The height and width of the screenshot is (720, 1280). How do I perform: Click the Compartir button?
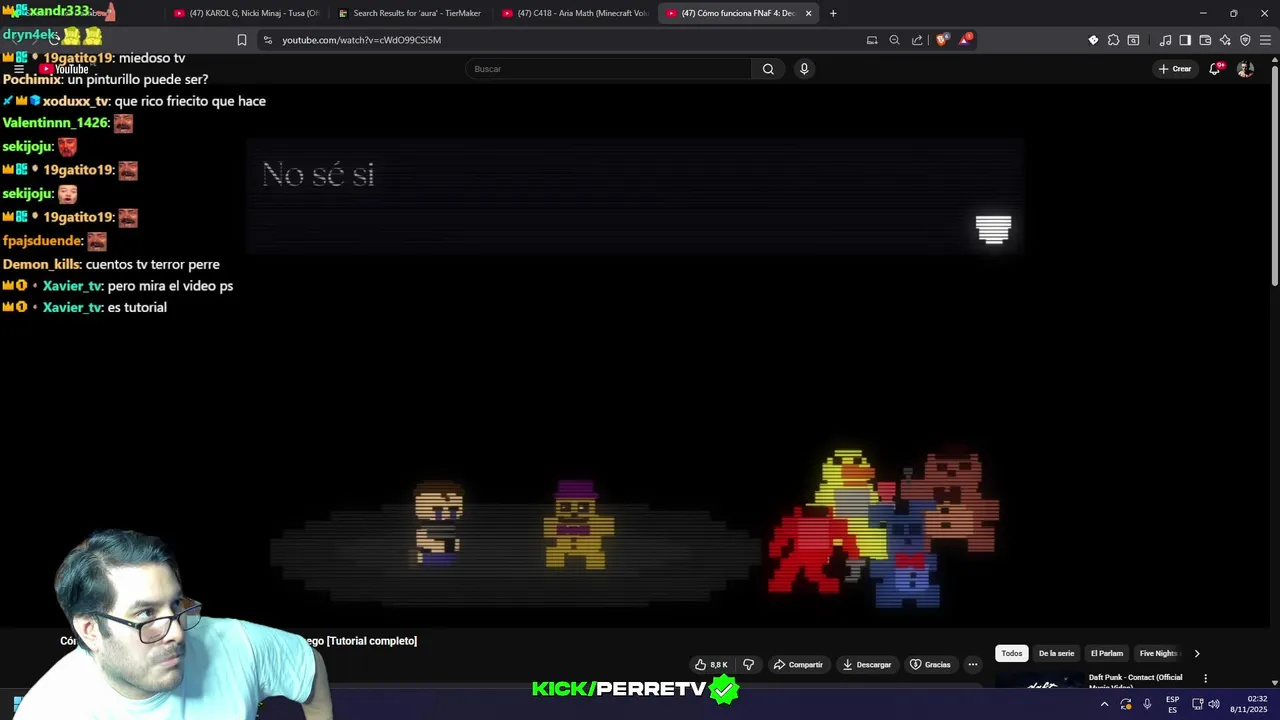[798, 665]
